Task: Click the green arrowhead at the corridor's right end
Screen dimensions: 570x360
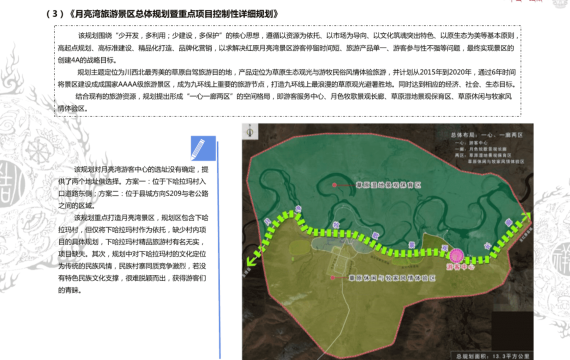Action: click(526, 216)
